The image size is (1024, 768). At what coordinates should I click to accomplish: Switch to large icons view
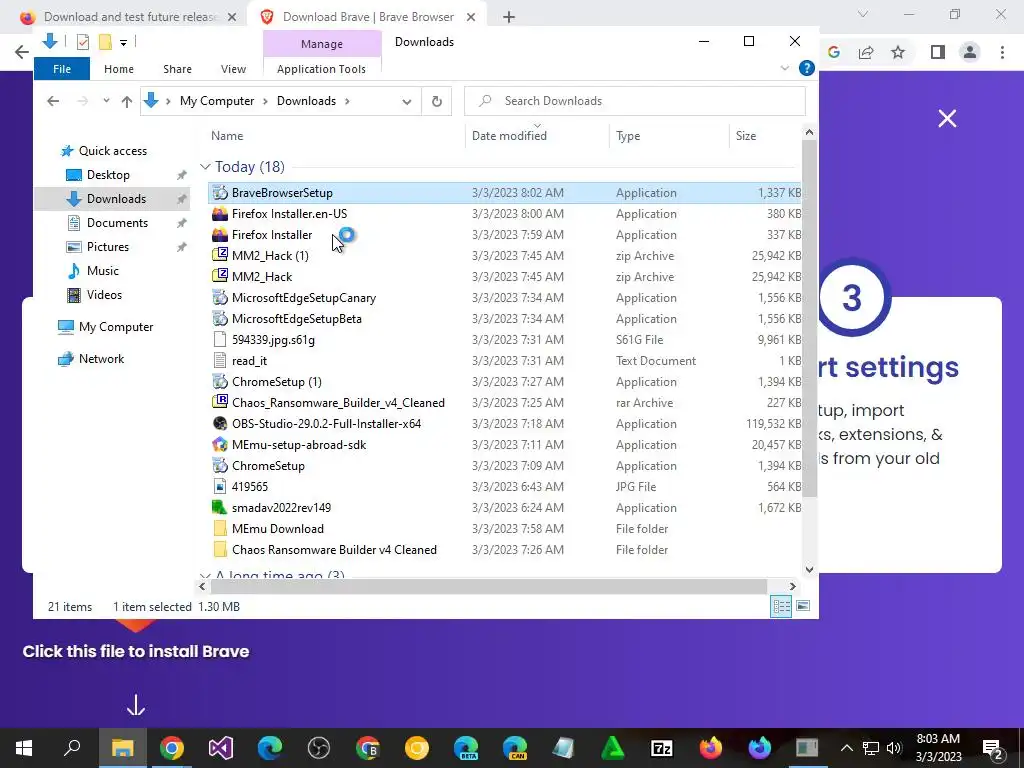[x=803, y=606]
